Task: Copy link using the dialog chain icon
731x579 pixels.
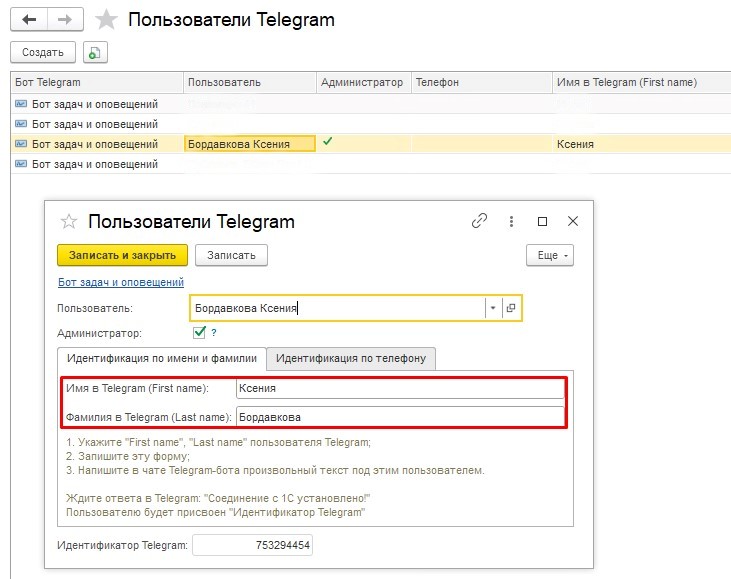Action: (x=479, y=221)
